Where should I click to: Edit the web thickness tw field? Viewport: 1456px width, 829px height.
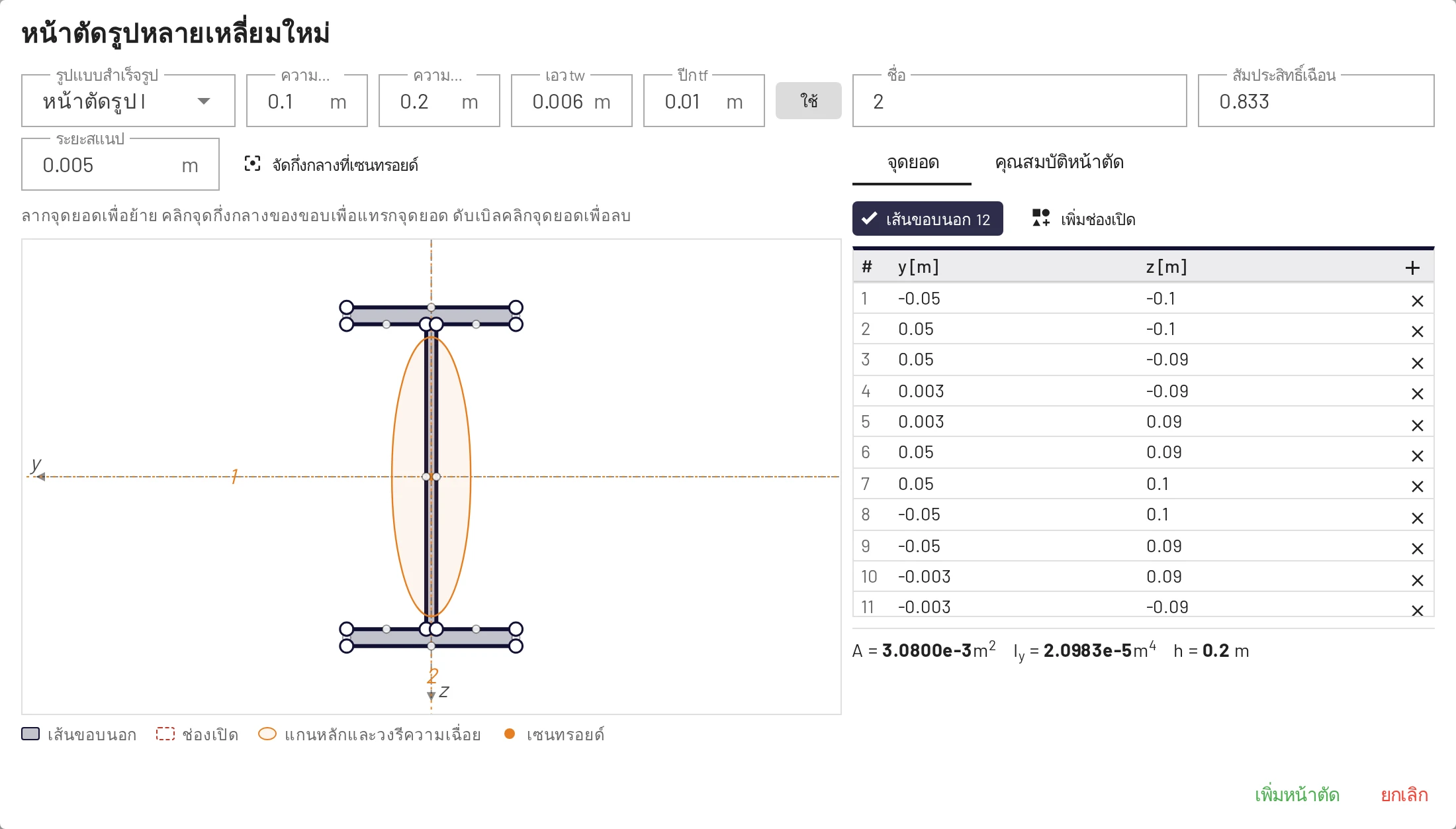pos(572,101)
